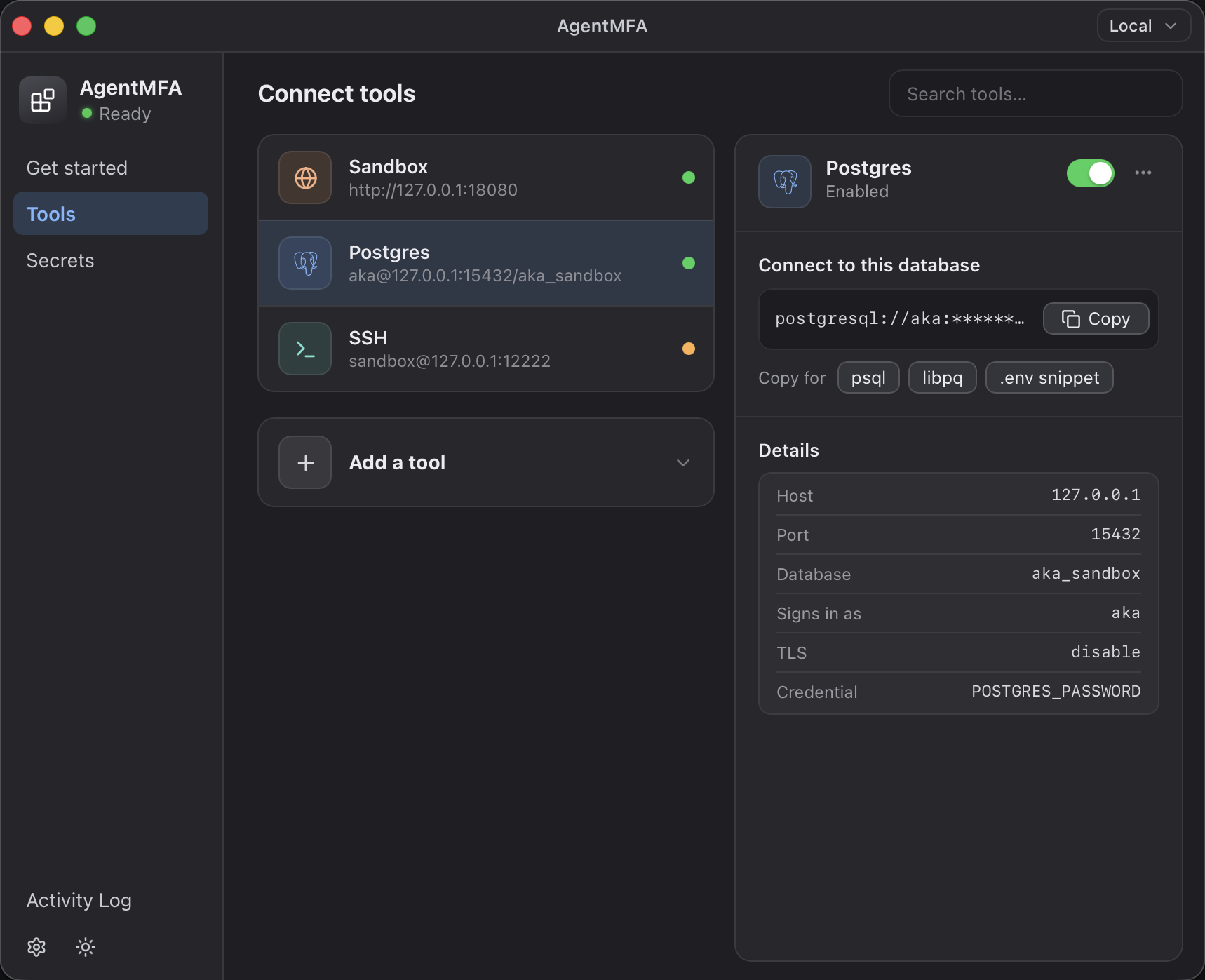Click Credential value POSTGRES_PASSWORD
Viewport: 1205px width, 980px height.
click(1056, 691)
